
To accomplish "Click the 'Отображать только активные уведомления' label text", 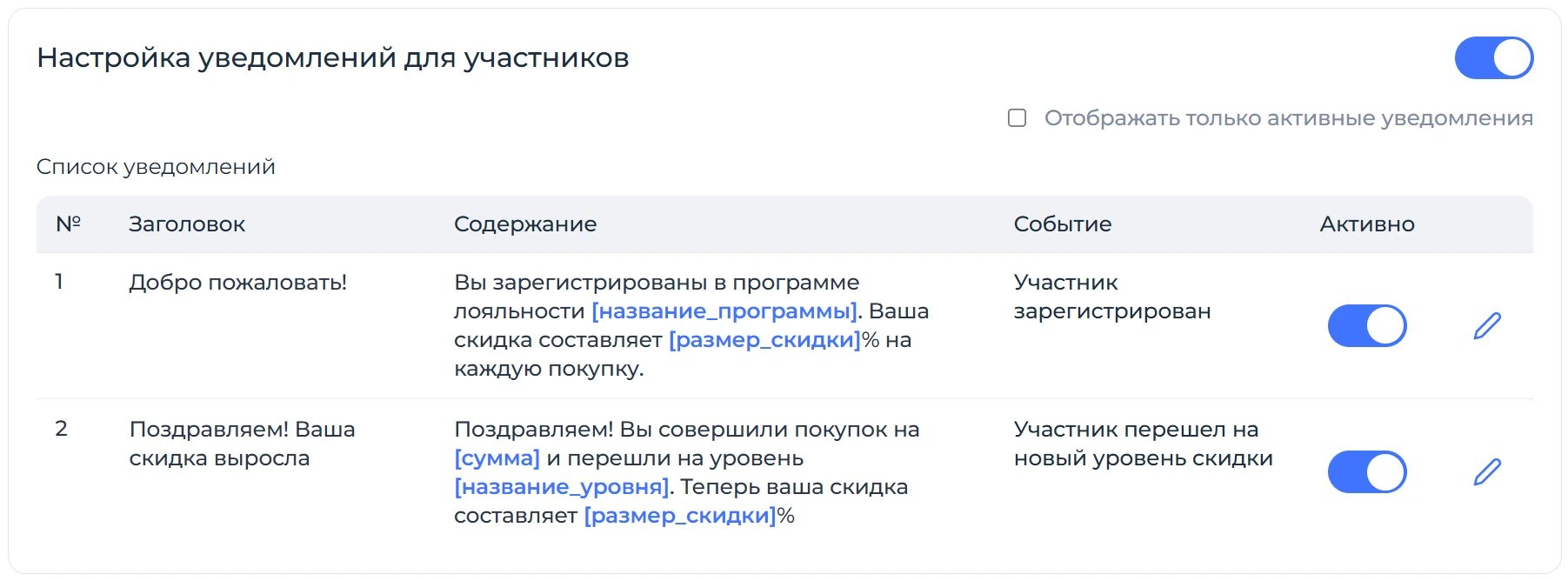I will pos(1289,118).
